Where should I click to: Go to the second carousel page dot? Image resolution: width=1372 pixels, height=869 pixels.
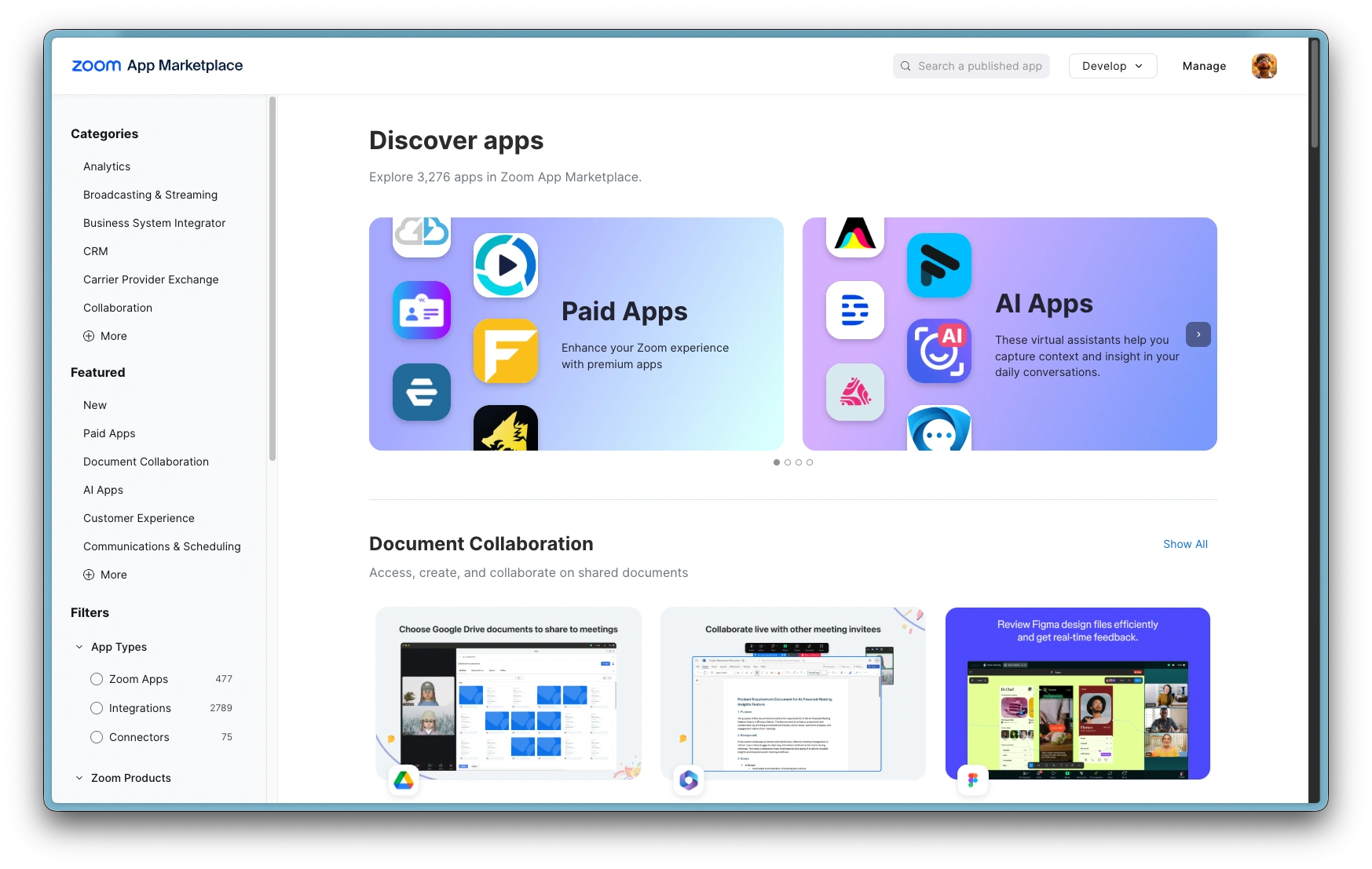[x=788, y=462]
